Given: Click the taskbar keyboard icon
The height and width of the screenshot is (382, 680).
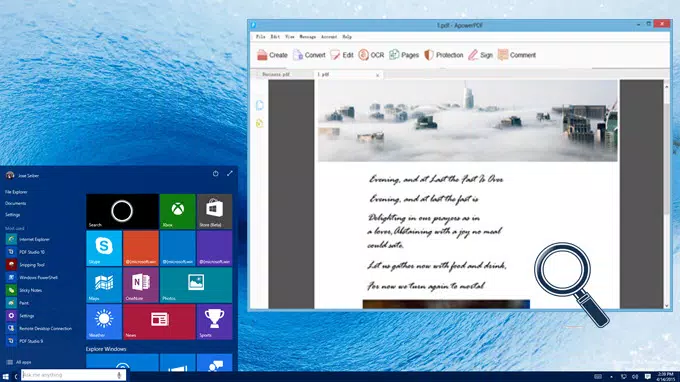Looking at the screenshot, I should [x=598, y=377].
